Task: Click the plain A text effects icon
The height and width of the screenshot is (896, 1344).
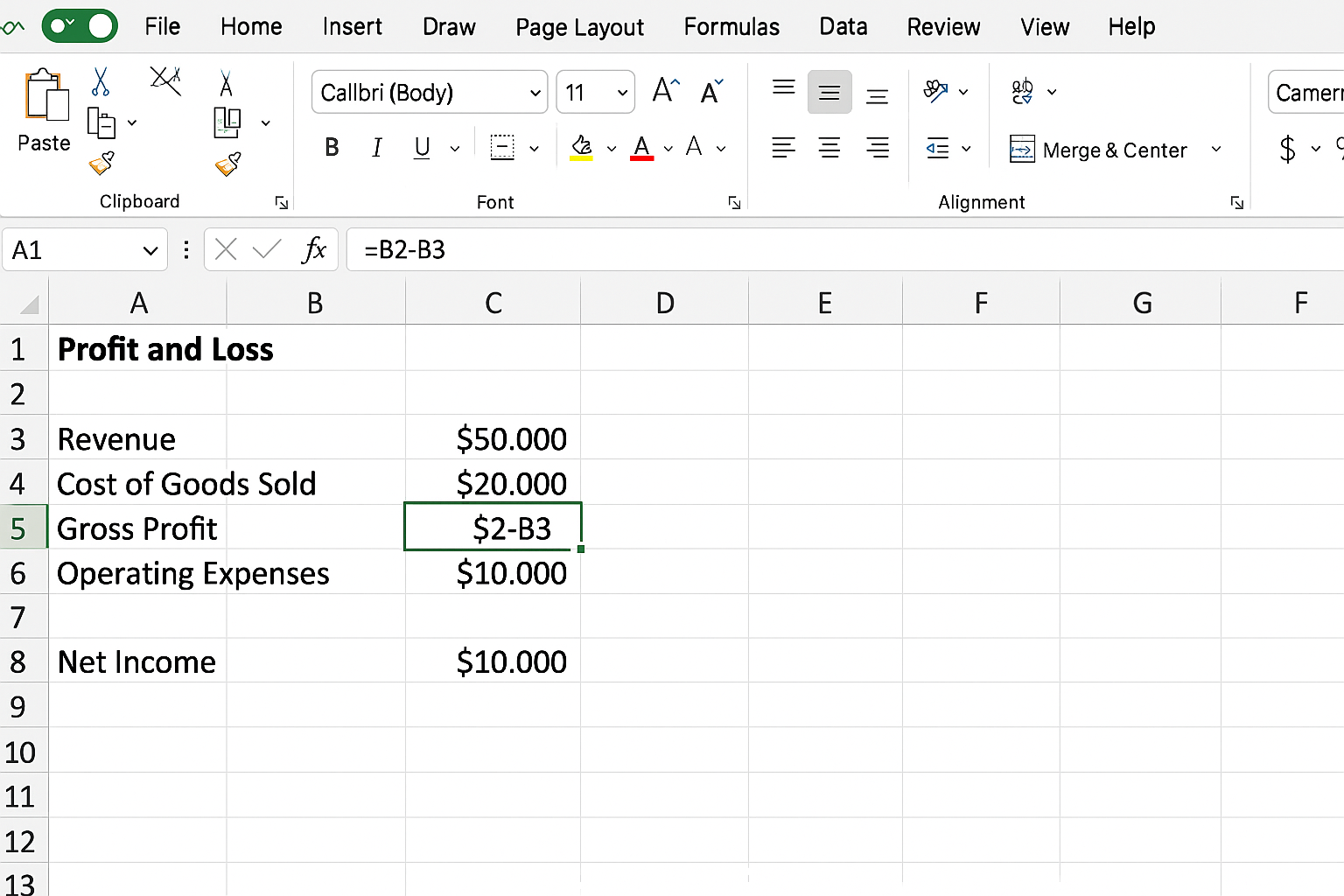Action: [694, 147]
